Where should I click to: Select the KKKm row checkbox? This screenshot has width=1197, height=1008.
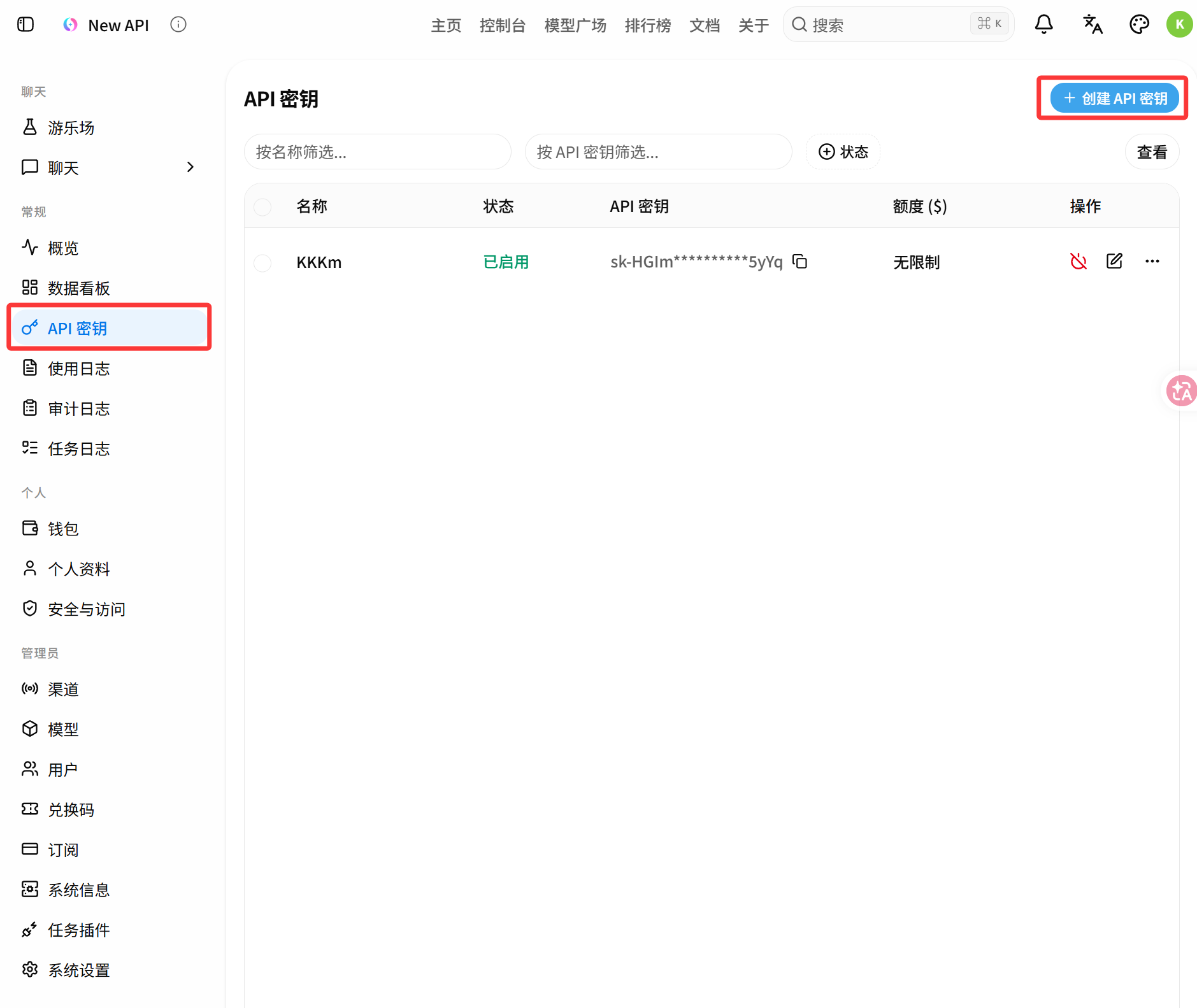(x=262, y=263)
